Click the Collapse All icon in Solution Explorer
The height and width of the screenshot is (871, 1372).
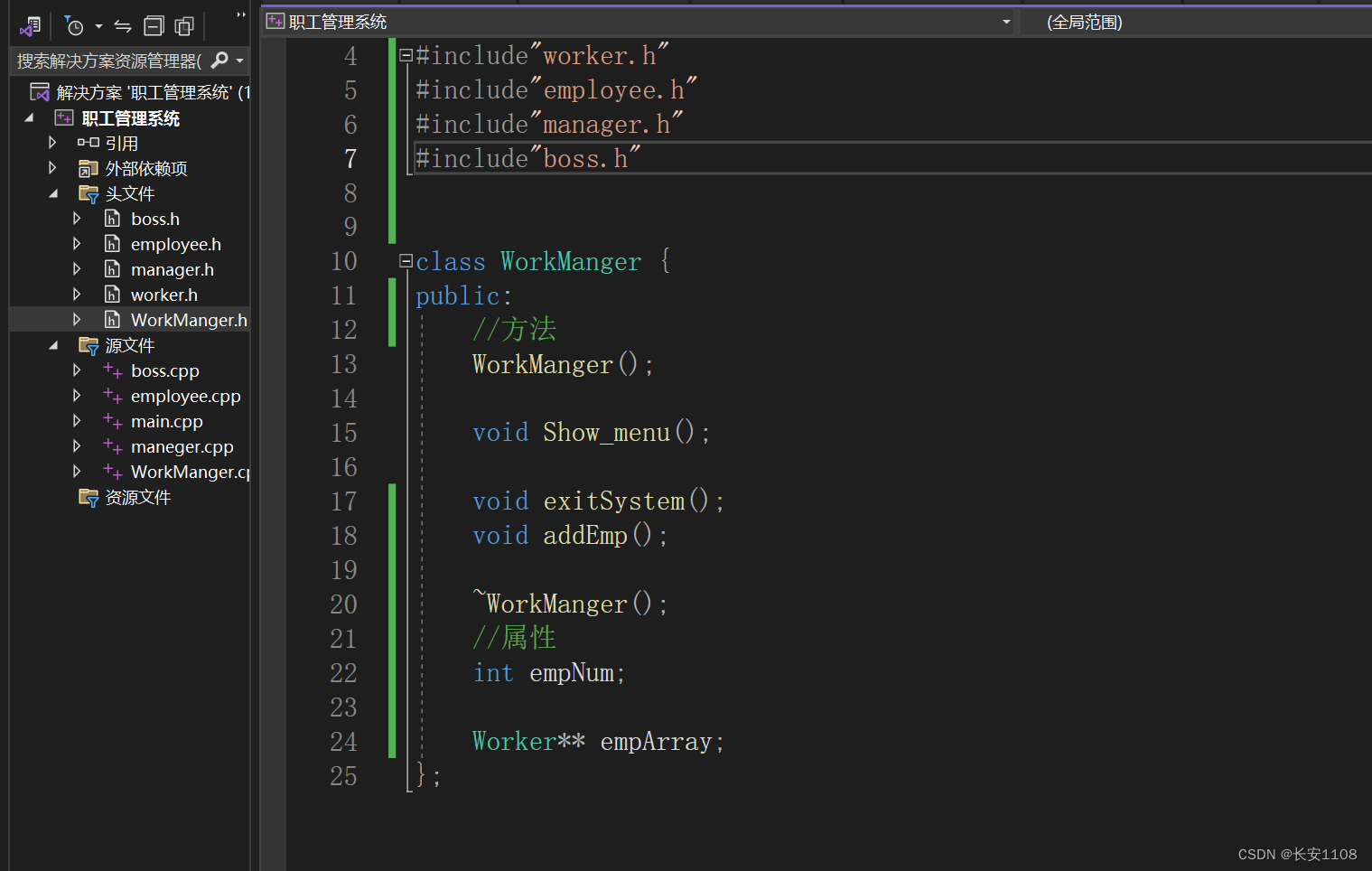[x=154, y=26]
